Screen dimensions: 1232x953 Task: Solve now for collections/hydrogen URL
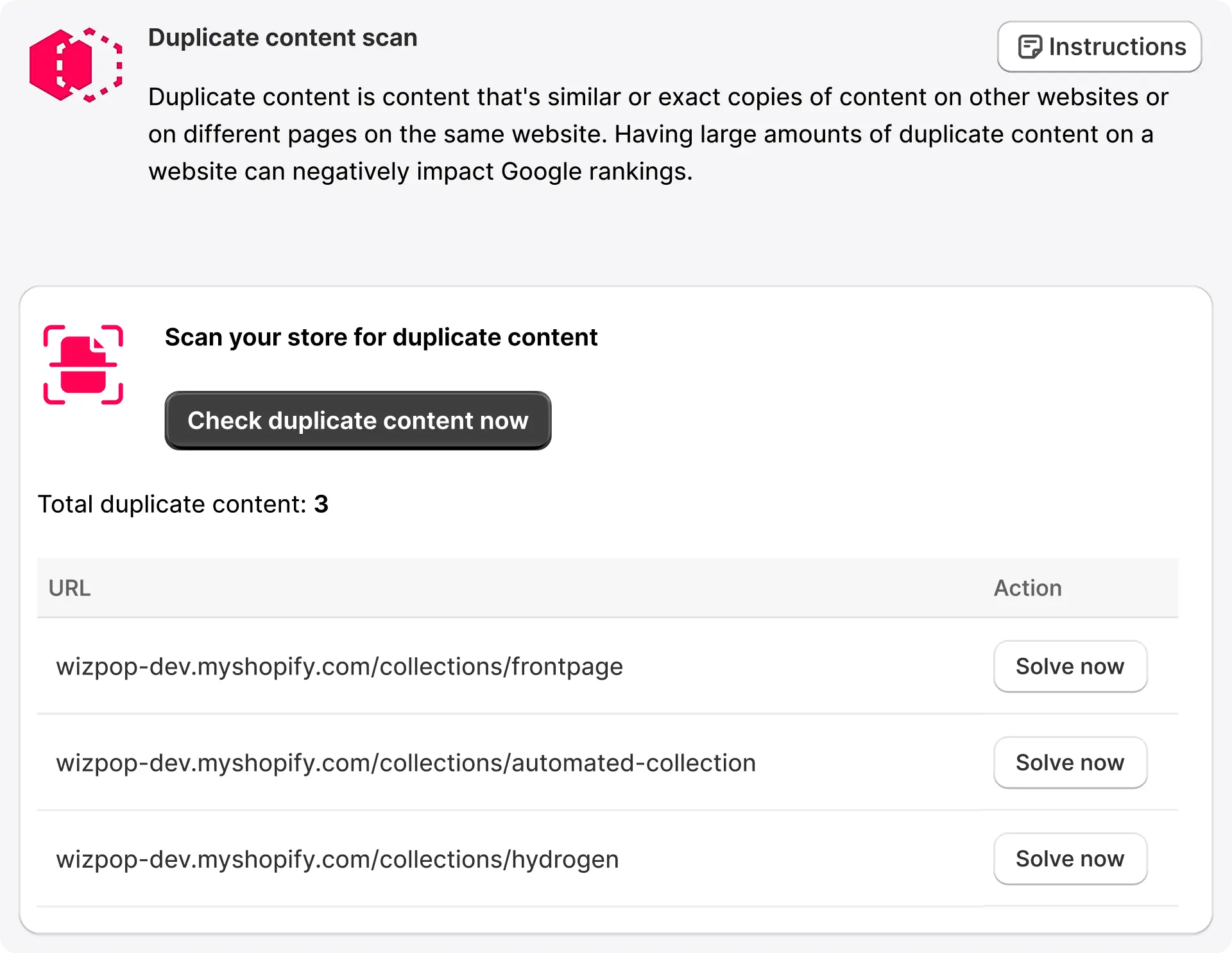[x=1070, y=859]
